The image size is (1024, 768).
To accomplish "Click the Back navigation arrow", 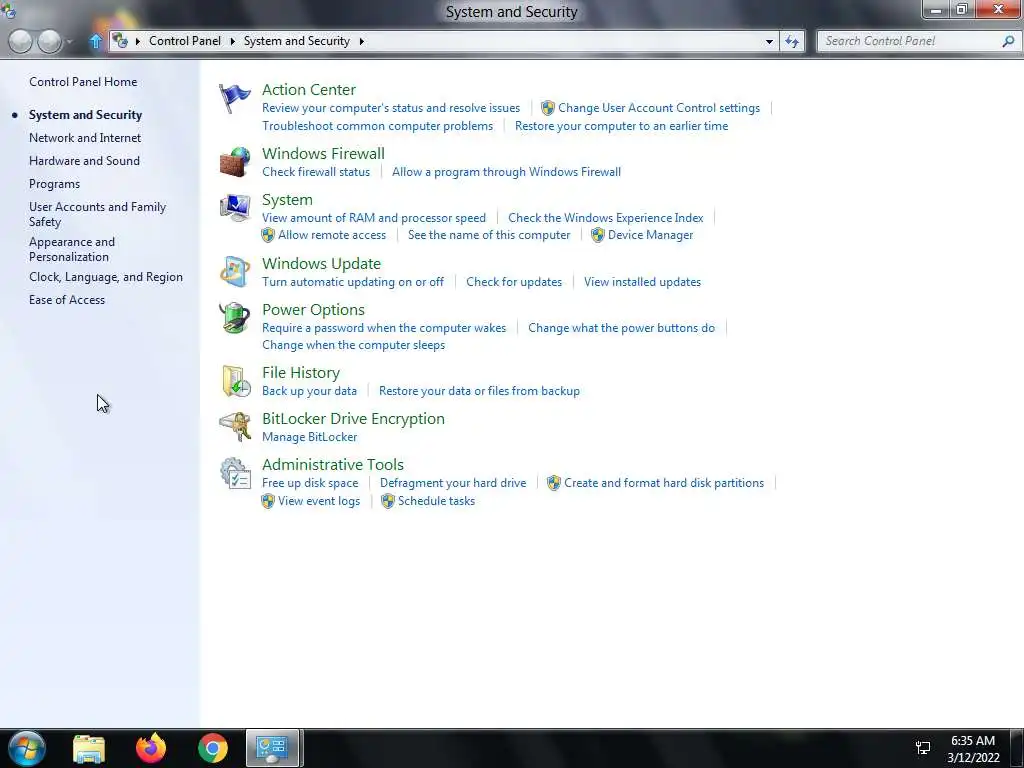I will coord(20,41).
